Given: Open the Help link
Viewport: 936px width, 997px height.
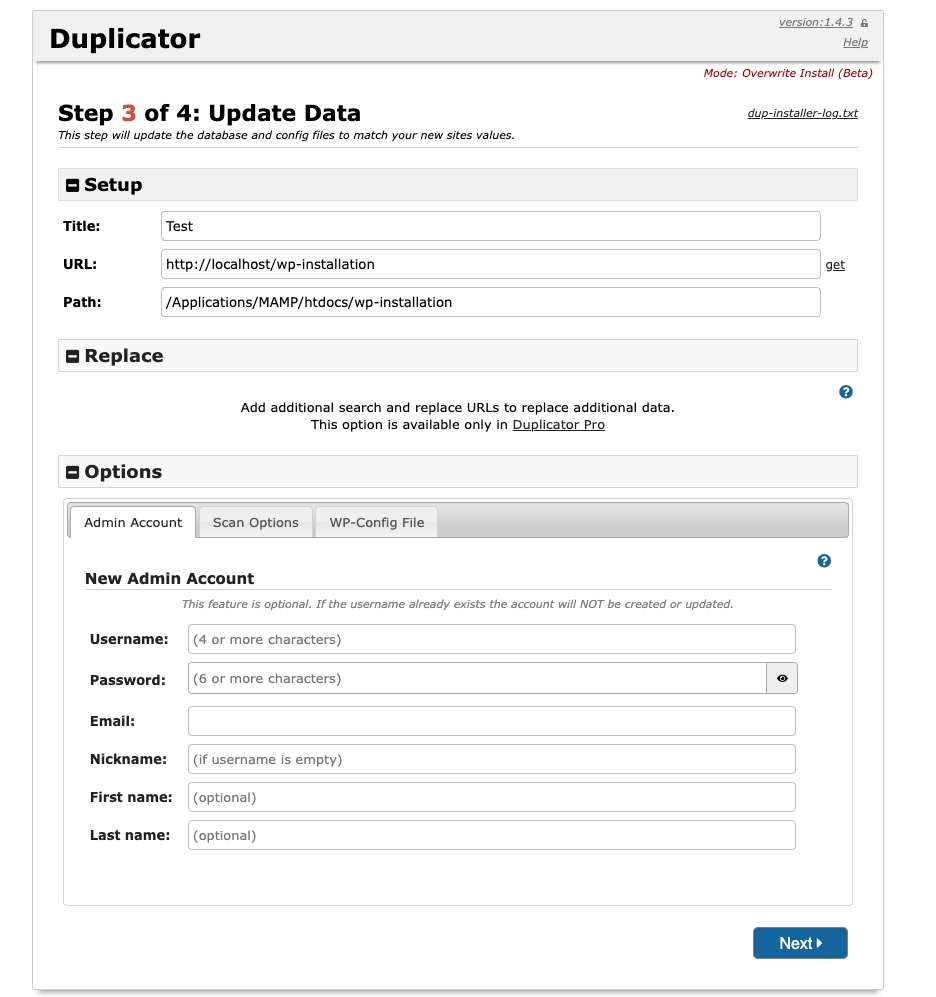Looking at the screenshot, I should pyautogui.click(x=855, y=42).
